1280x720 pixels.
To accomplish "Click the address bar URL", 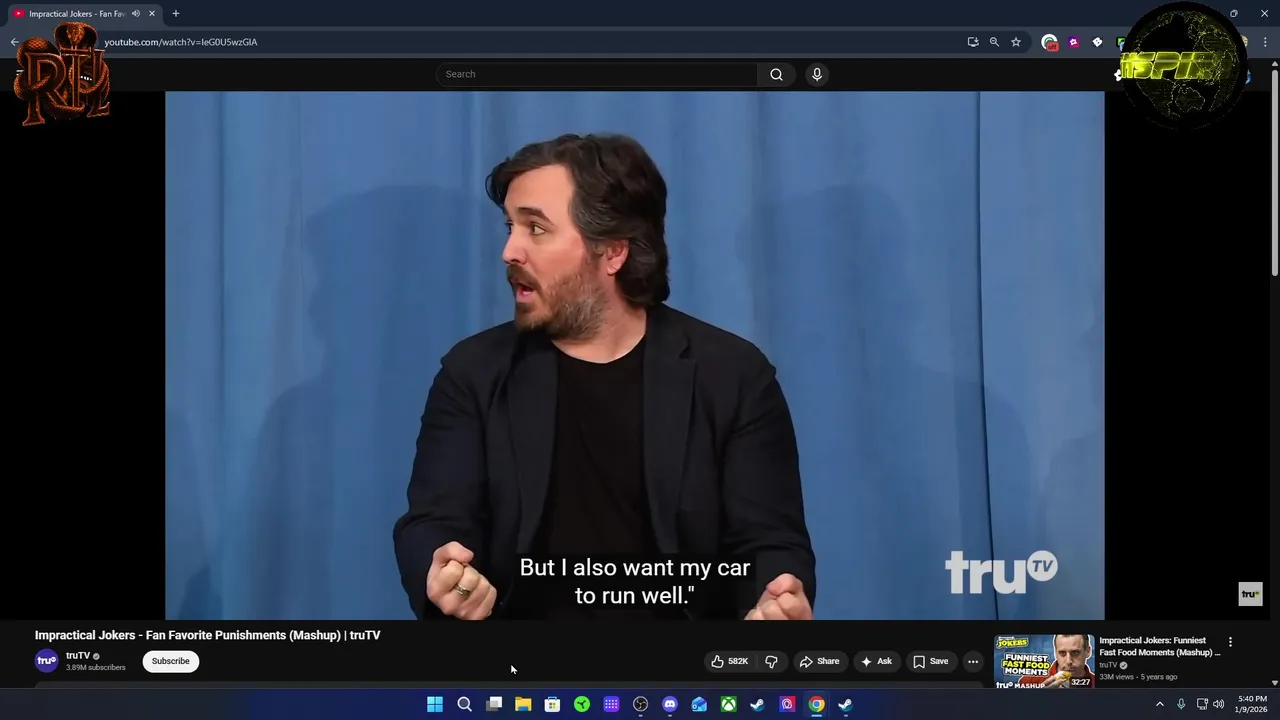I will 181,42.
